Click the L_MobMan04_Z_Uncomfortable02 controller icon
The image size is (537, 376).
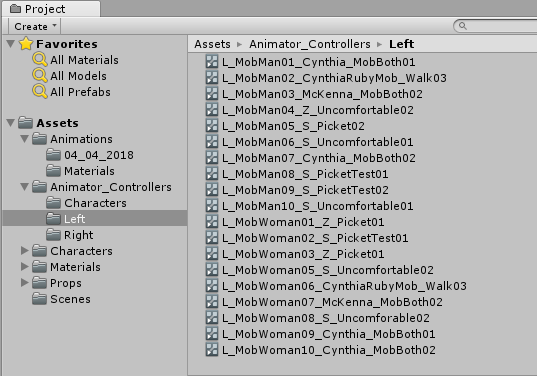coord(212,110)
